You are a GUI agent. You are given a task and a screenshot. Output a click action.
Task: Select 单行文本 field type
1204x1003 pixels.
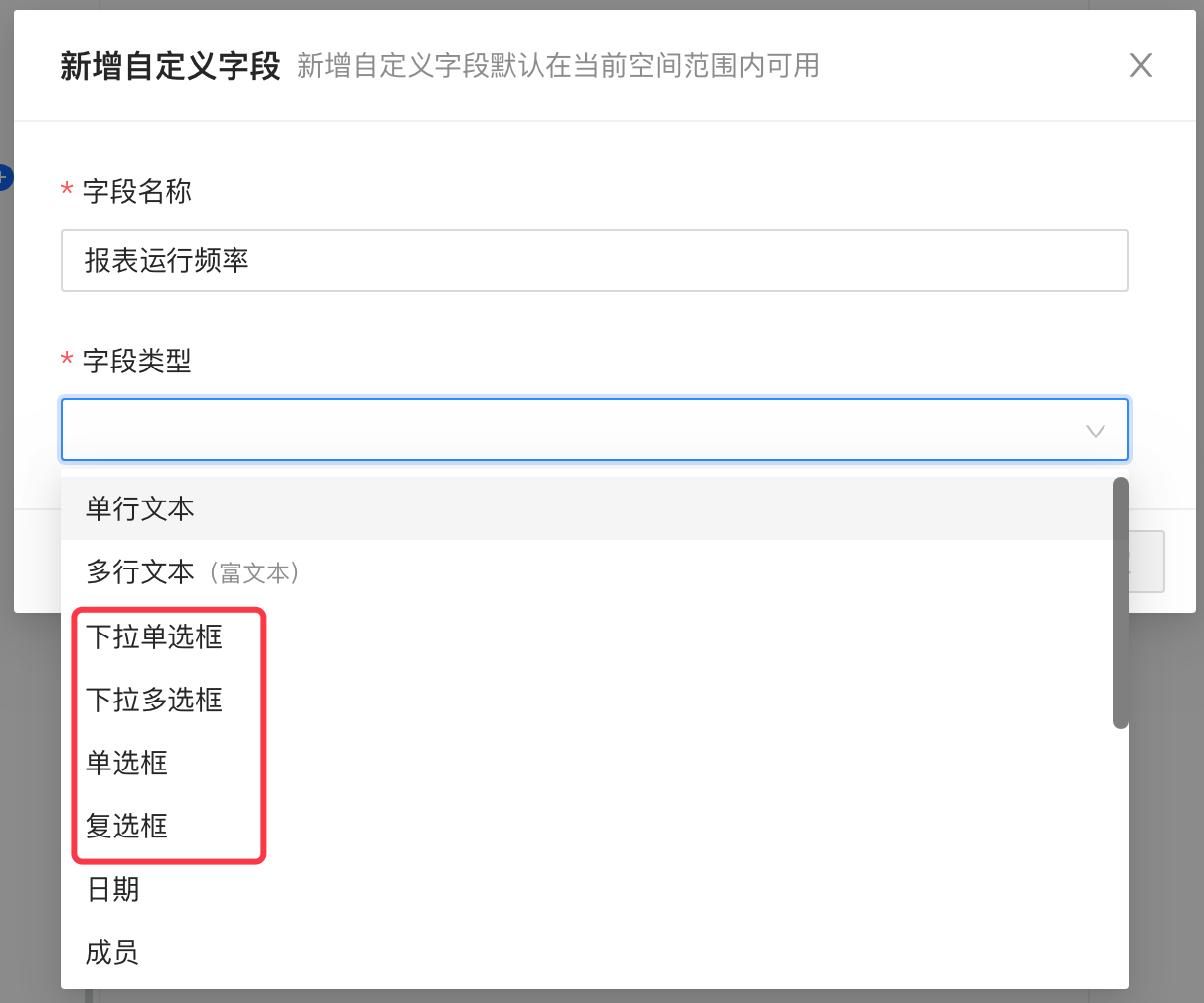coord(140,508)
